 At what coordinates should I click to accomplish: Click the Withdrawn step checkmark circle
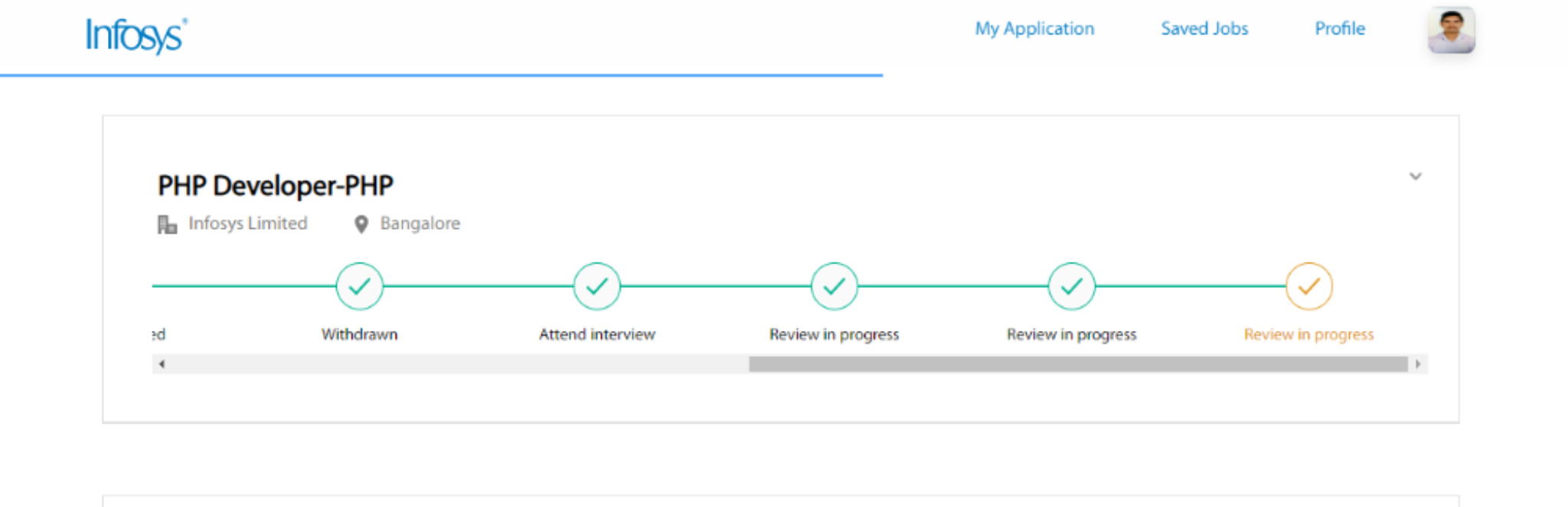(359, 286)
